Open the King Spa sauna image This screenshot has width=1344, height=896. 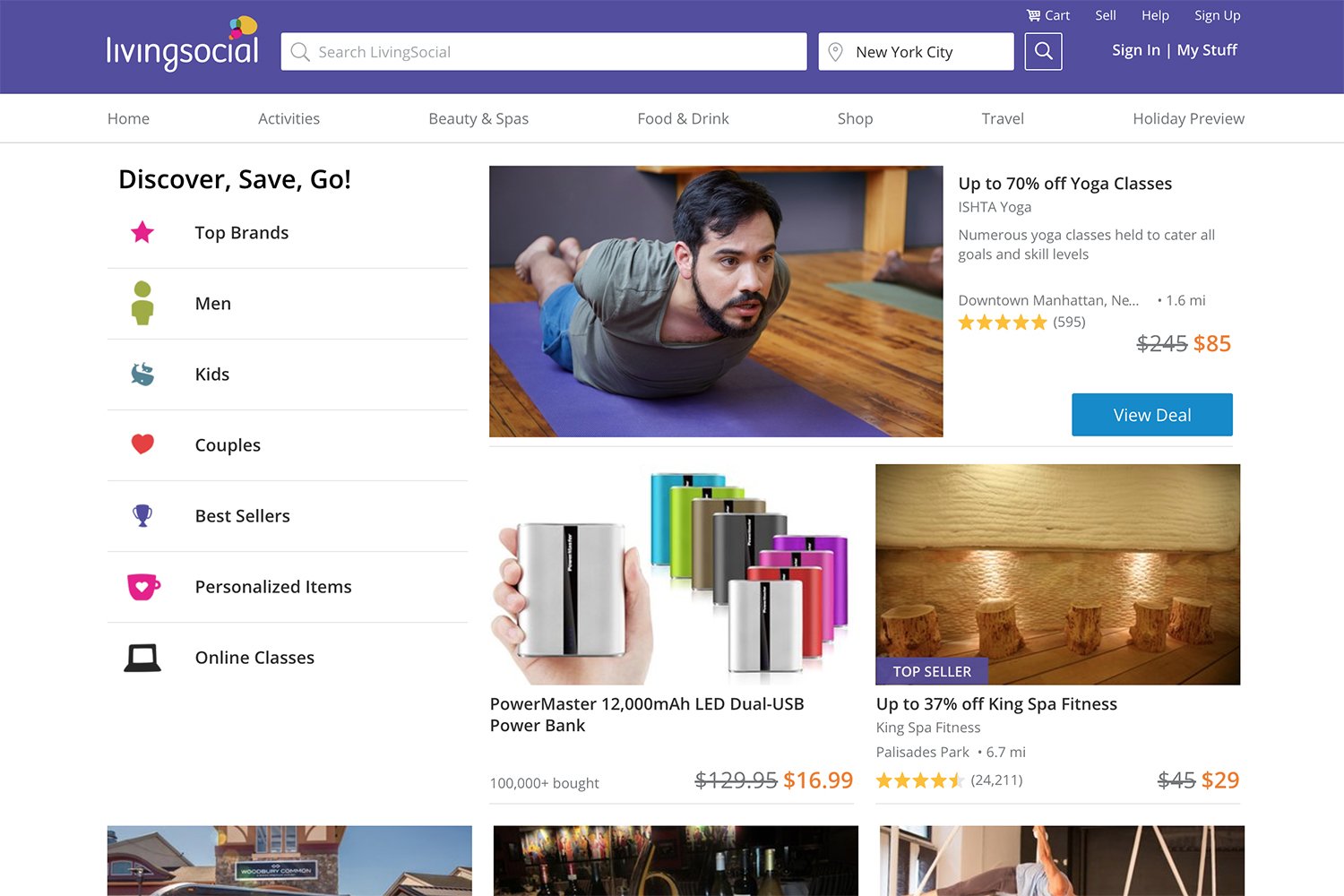coord(1058,574)
